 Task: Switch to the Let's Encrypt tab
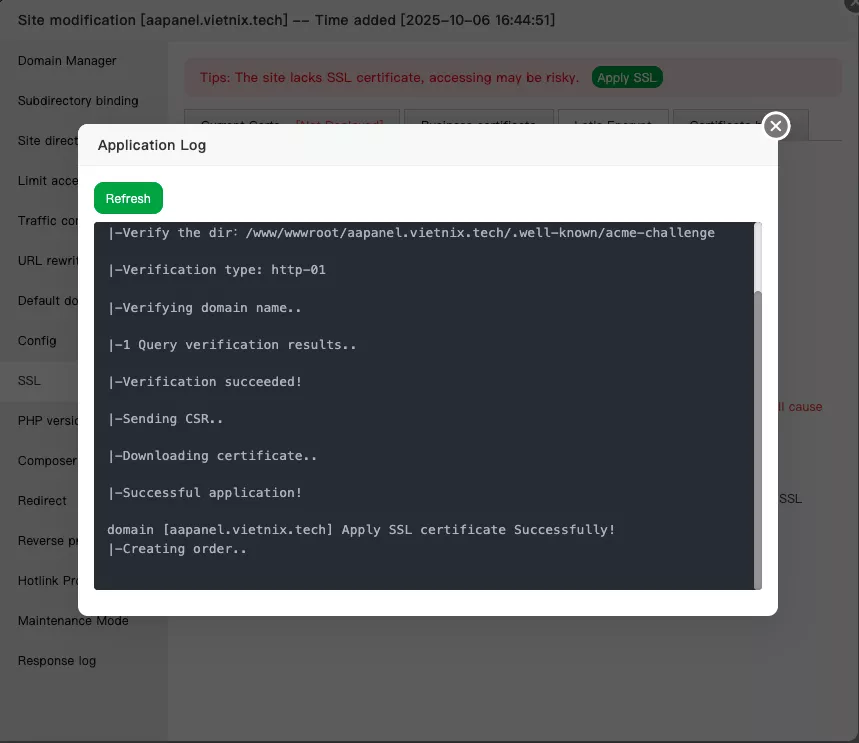click(x=613, y=113)
